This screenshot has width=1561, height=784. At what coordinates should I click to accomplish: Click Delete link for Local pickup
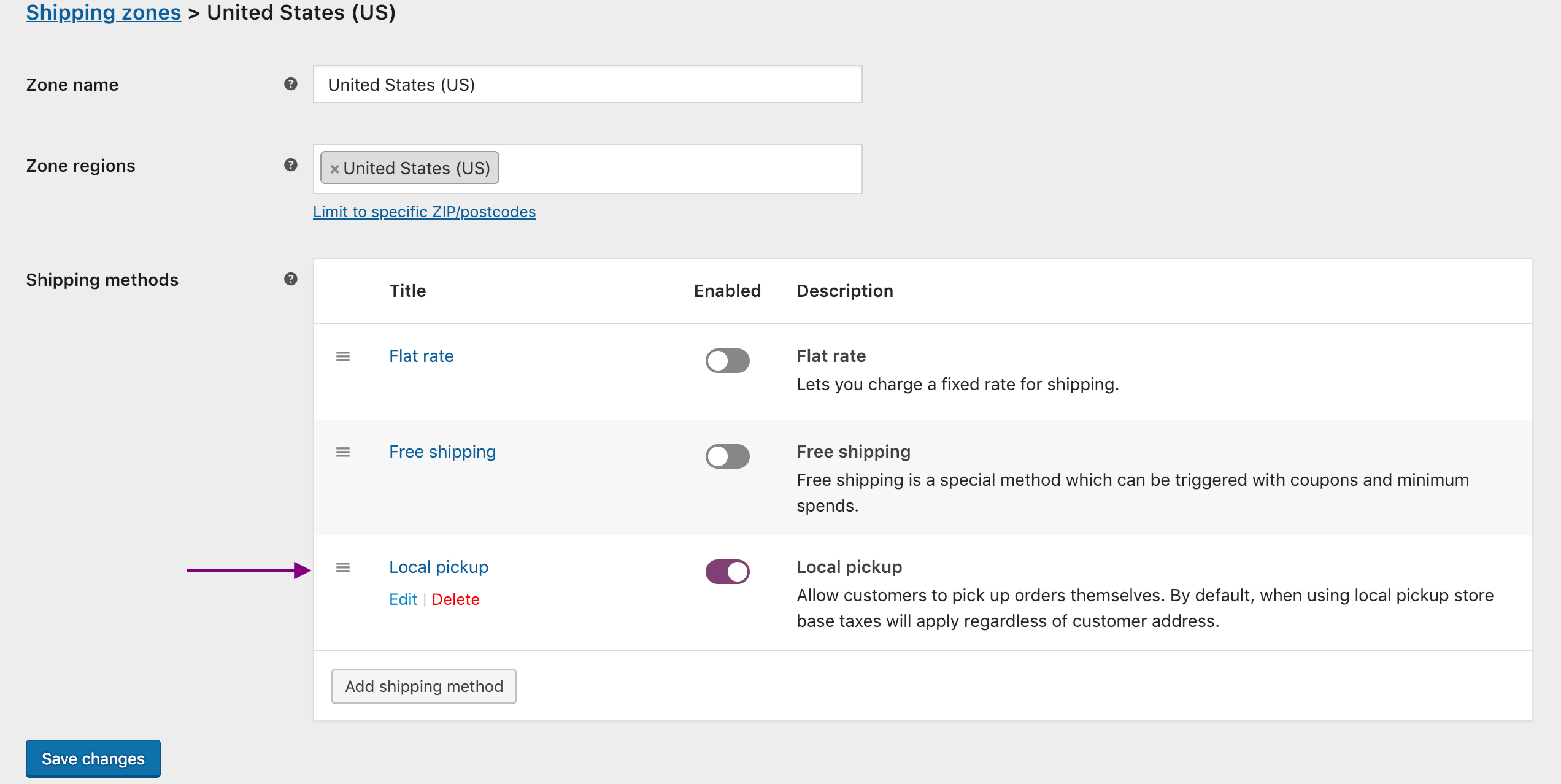(457, 598)
